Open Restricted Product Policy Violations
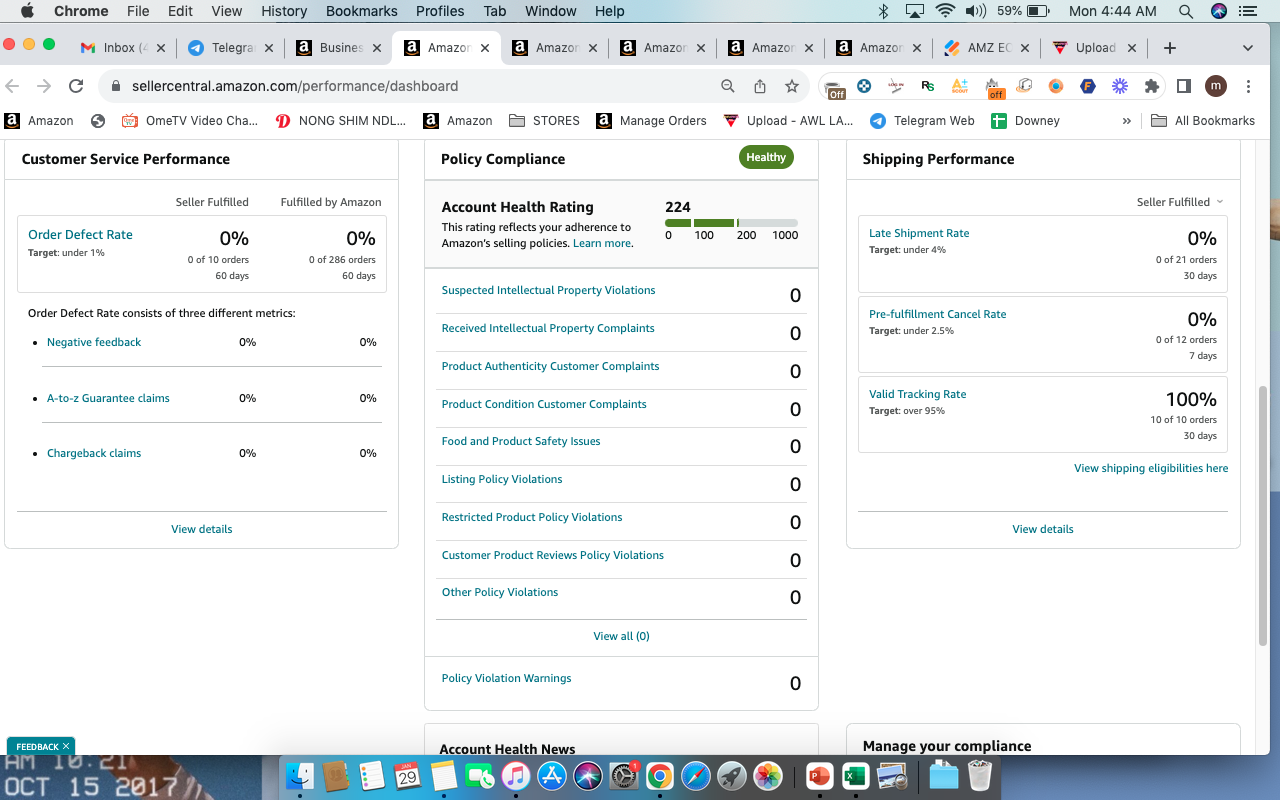The height and width of the screenshot is (800, 1280). pyautogui.click(x=532, y=517)
